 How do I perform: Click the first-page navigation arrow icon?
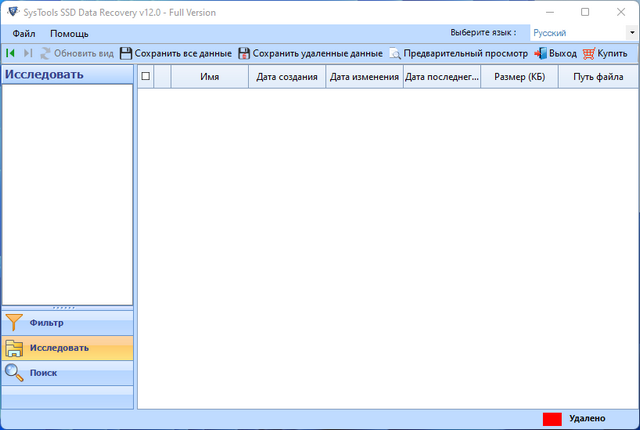[11, 53]
